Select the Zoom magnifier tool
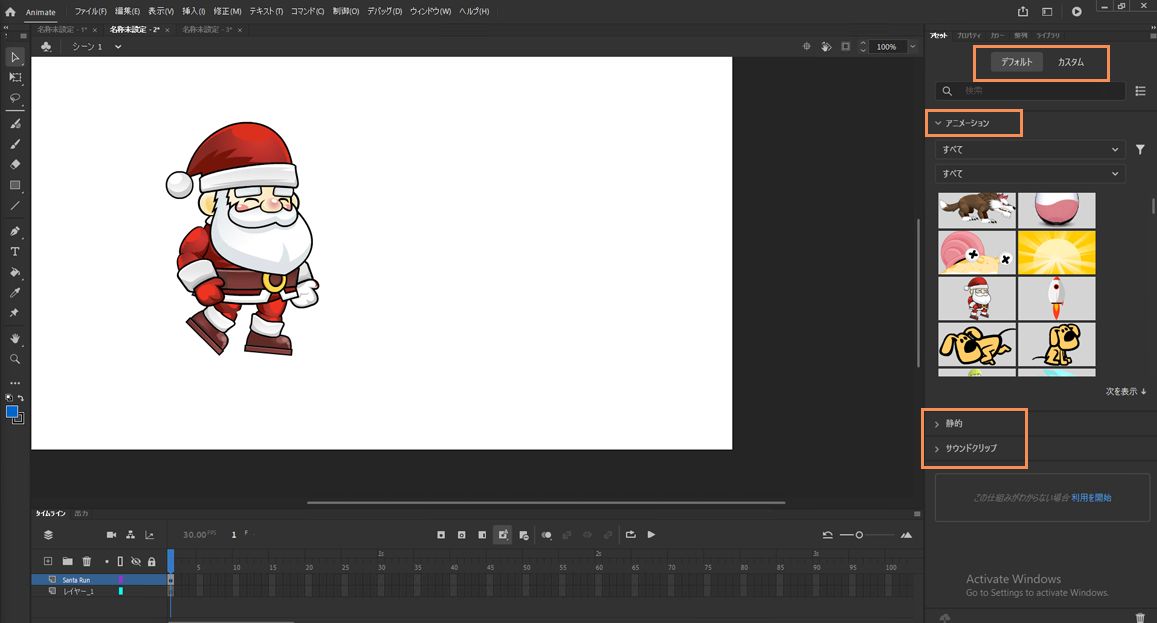This screenshot has width=1157, height=623. [x=15, y=359]
